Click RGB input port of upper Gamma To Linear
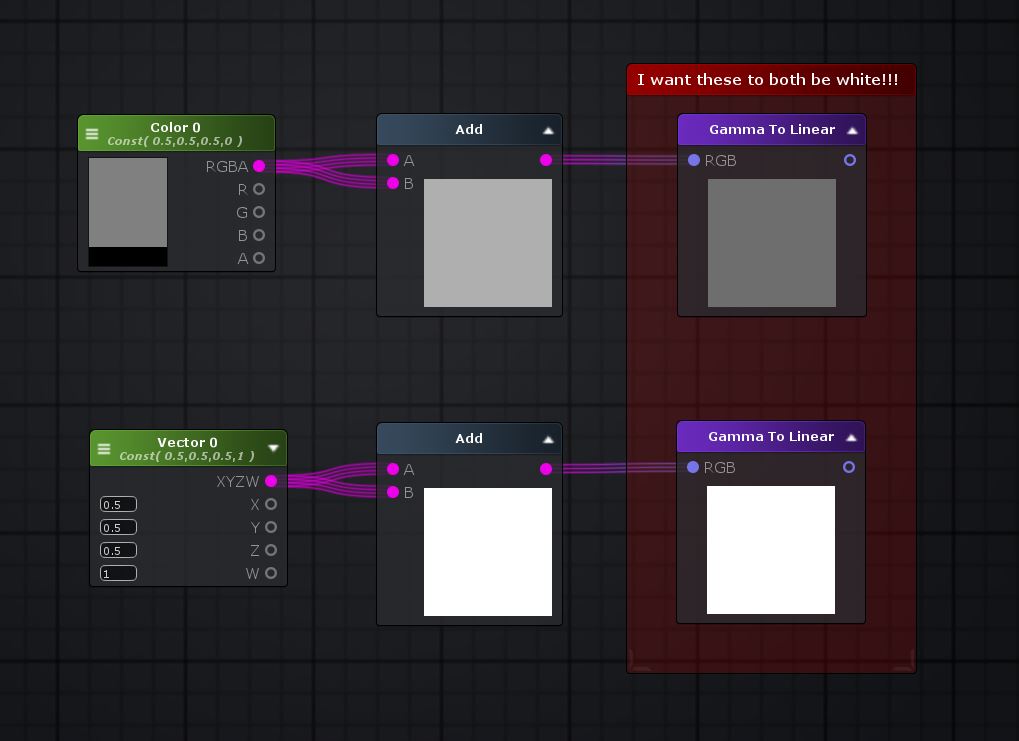Viewport: 1019px width, 741px height. pyautogui.click(x=693, y=160)
